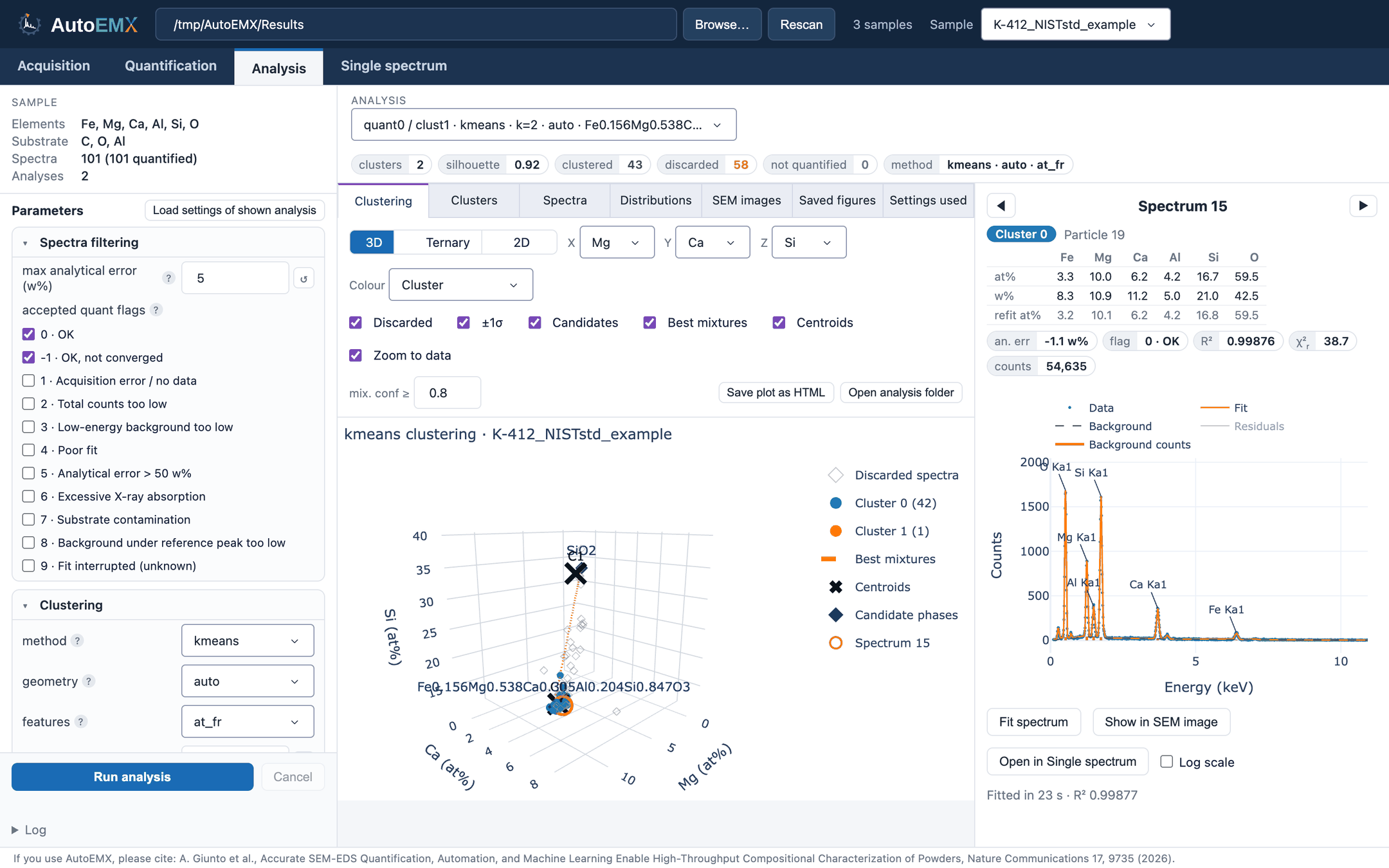Collapse the Spectra filtering section
Viewport: 1389px width, 868px height.
click(x=25, y=243)
